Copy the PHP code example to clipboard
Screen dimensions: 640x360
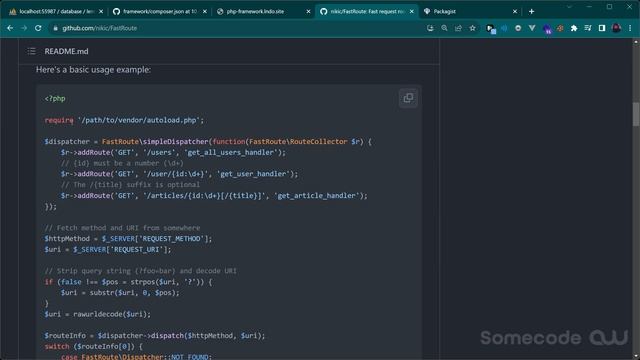[x=408, y=98]
